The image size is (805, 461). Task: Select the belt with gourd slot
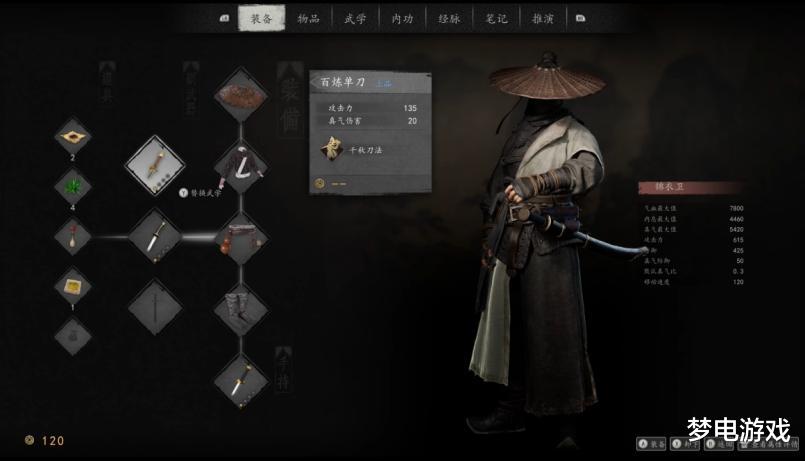coord(241,238)
